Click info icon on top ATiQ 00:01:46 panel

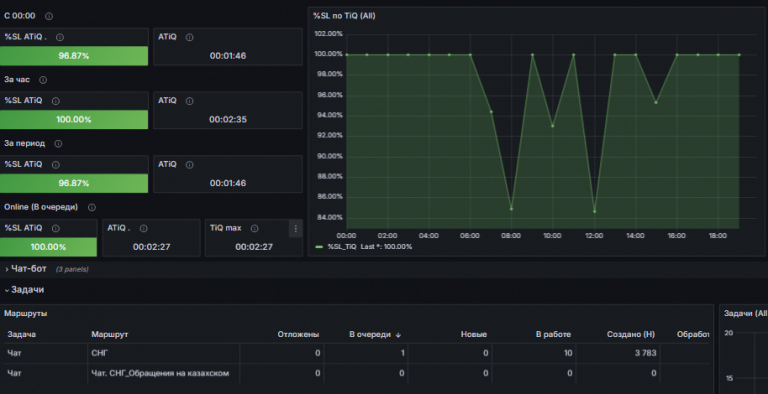pos(190,37)
